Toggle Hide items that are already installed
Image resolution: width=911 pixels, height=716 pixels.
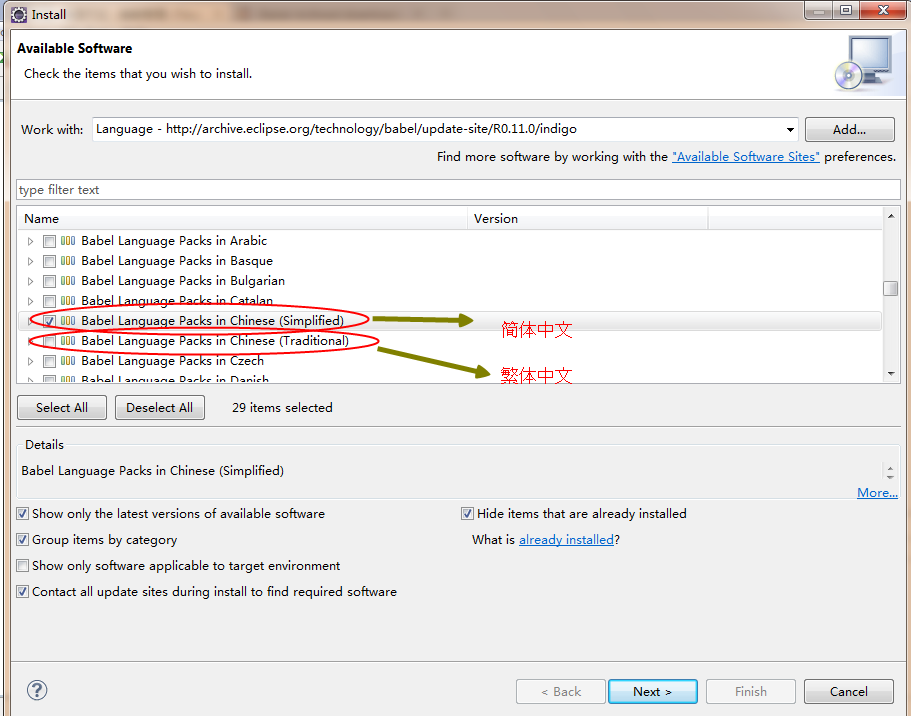pyautogui.click(x=467, y=514)
